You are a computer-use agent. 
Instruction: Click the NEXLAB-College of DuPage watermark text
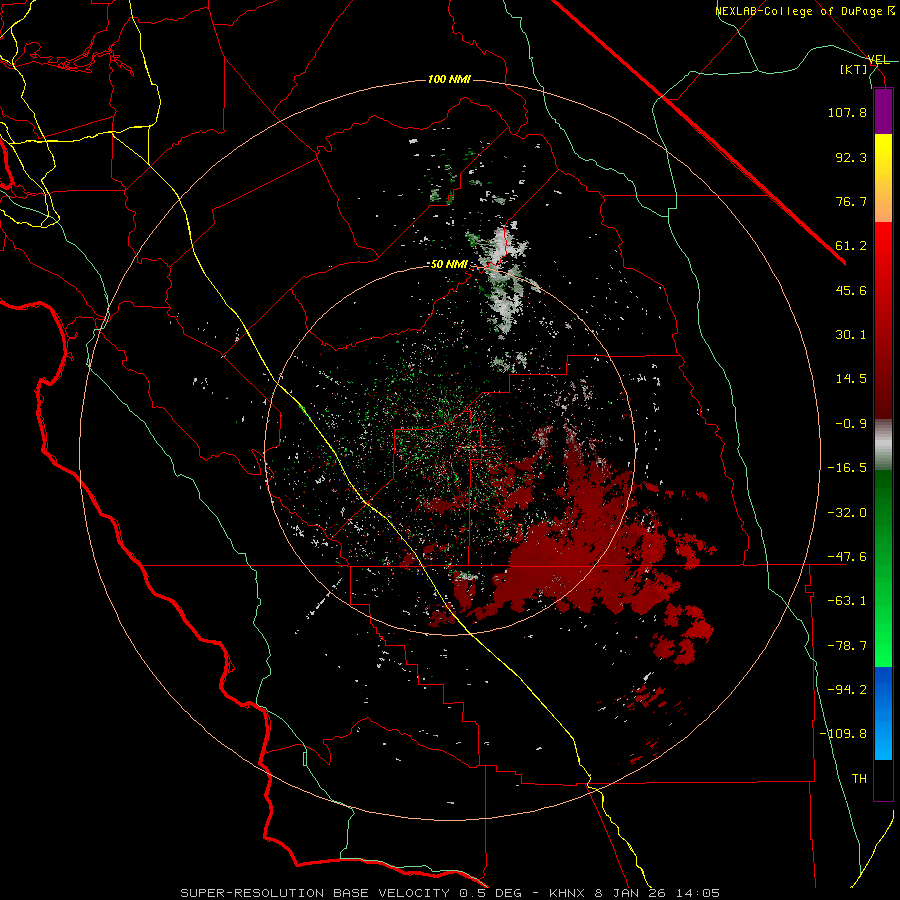[804, 11]
